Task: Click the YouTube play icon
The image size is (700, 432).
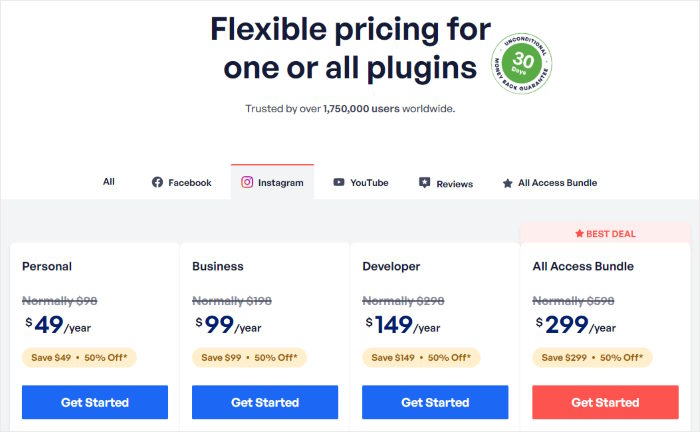Action: [x=339, y=183]
